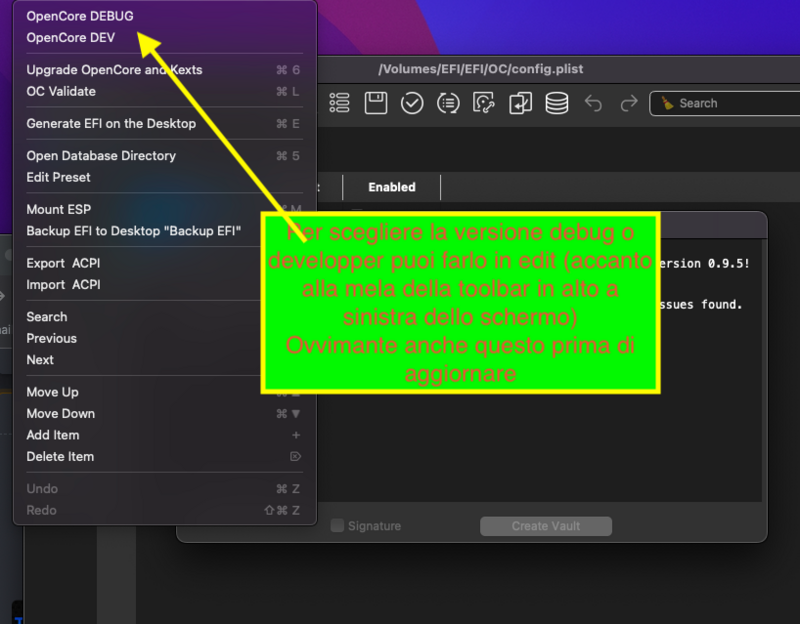Click the list view toolbar icon

pyautogui.click(x=339, y=103)
